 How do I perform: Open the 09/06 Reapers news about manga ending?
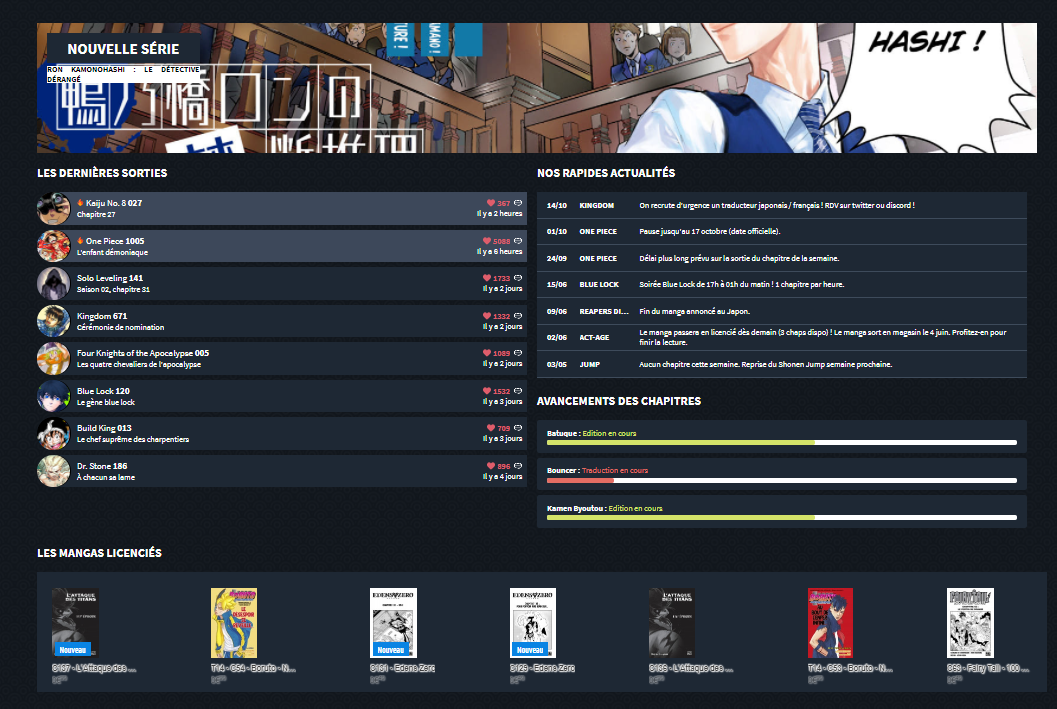click(x=782, y=311)
